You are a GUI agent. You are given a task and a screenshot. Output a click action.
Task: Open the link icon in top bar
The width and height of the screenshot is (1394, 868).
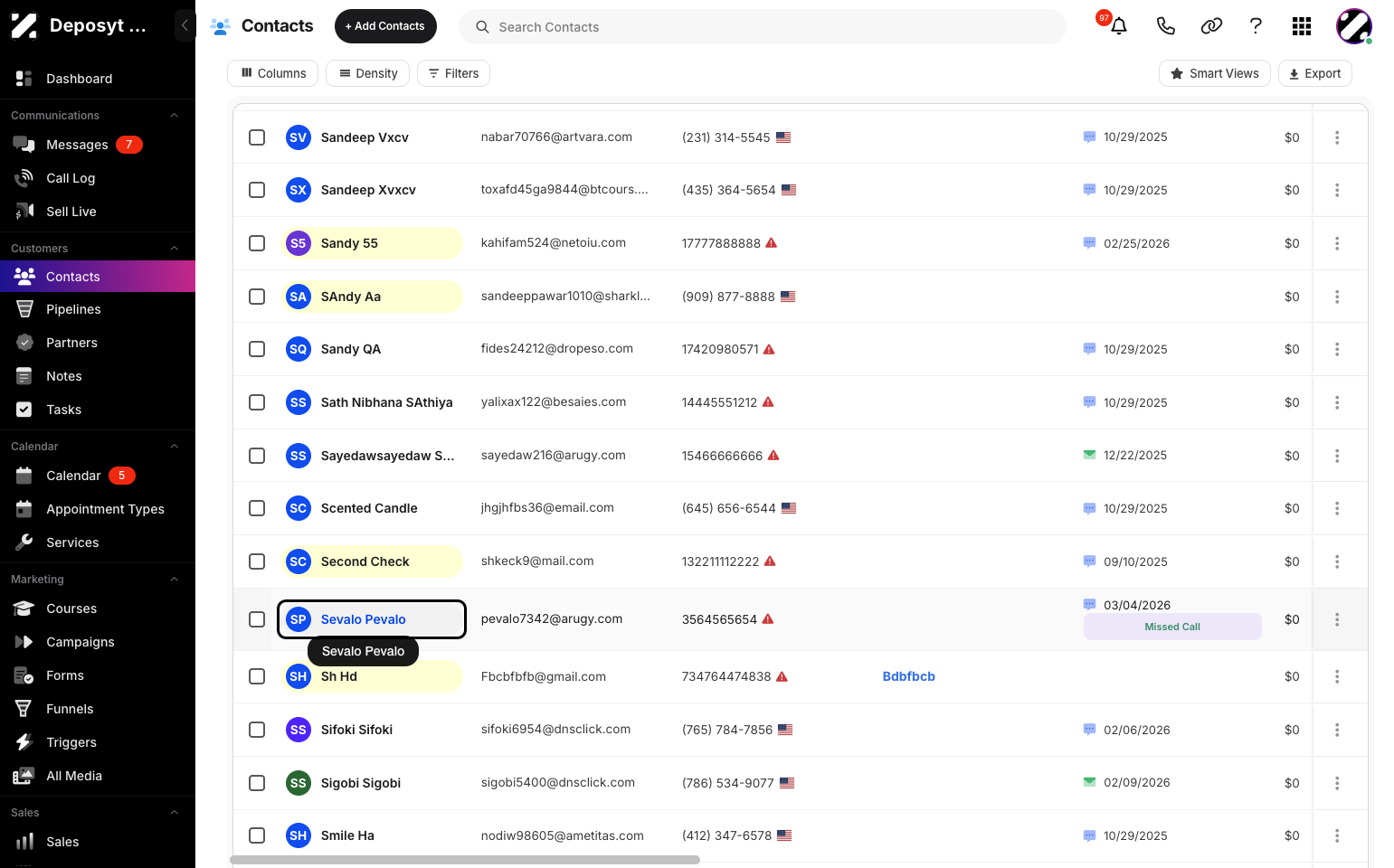tap(1211, 26)
